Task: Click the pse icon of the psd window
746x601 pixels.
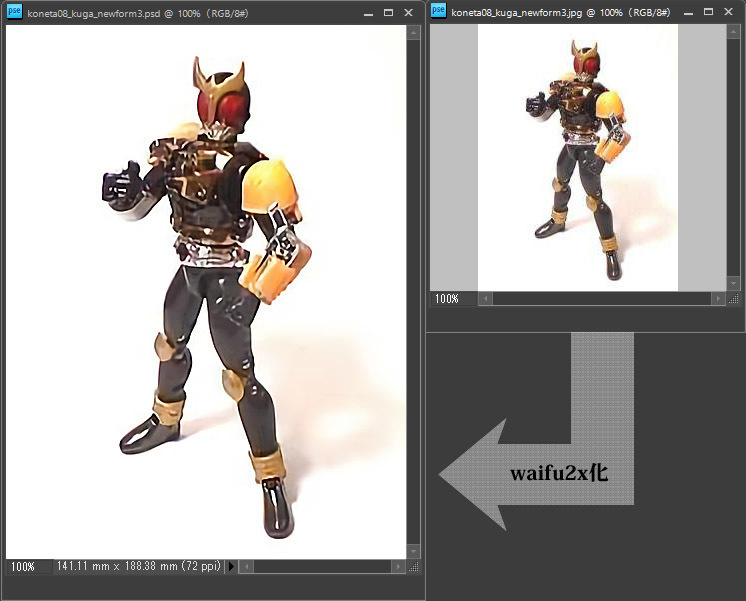Action: (x=14, y=11)
